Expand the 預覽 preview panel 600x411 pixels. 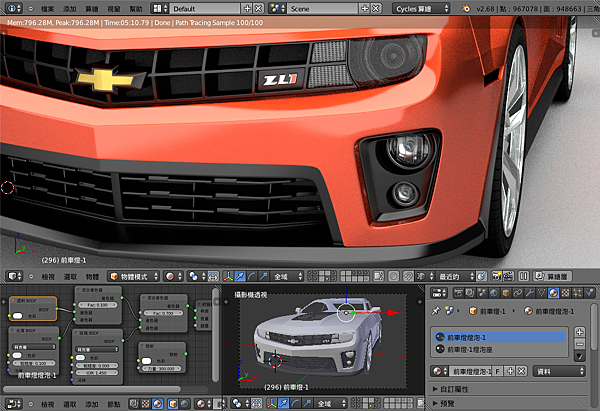[447, 404]
